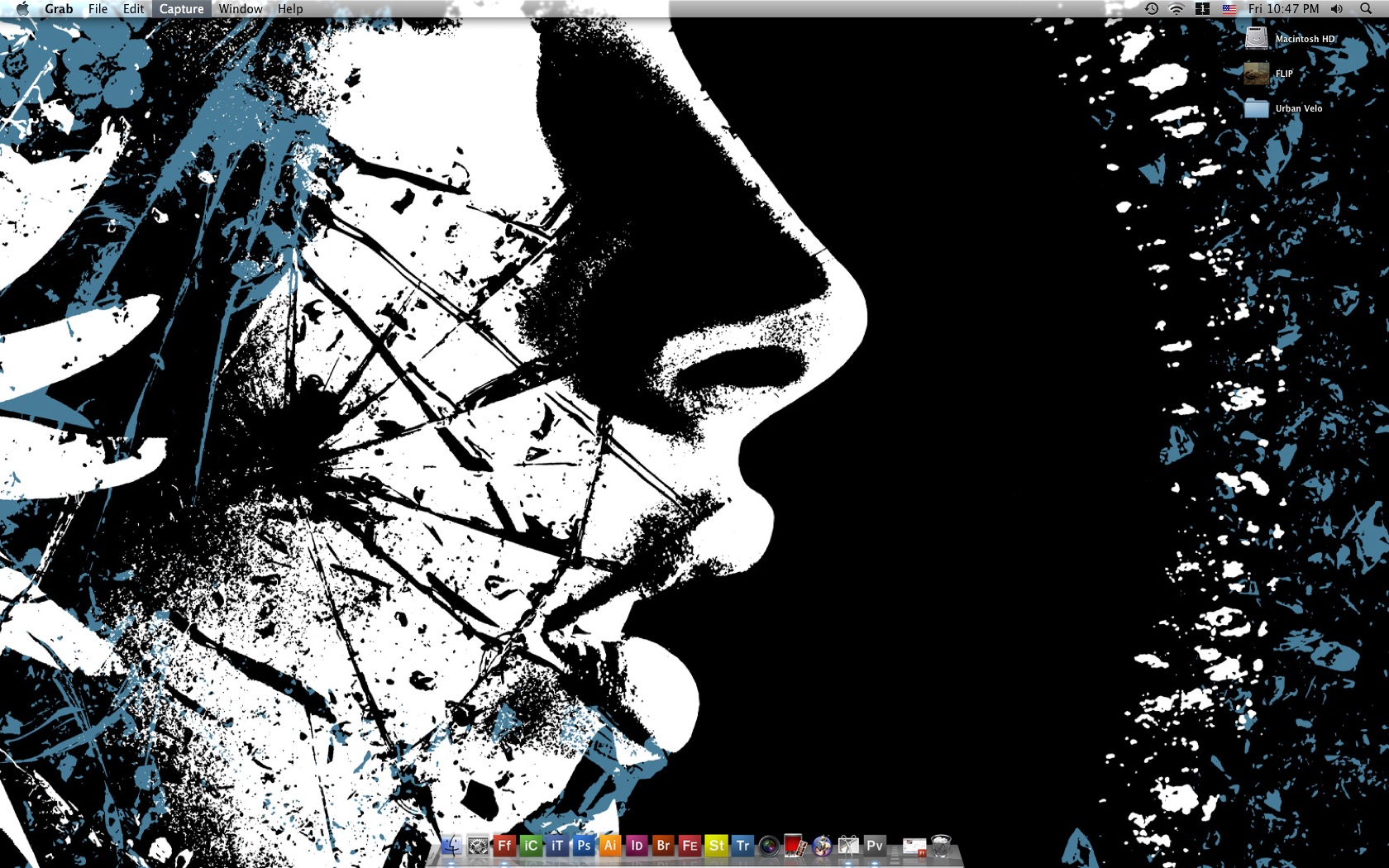
Task: Open the Window menu
Action: [241, 9]
